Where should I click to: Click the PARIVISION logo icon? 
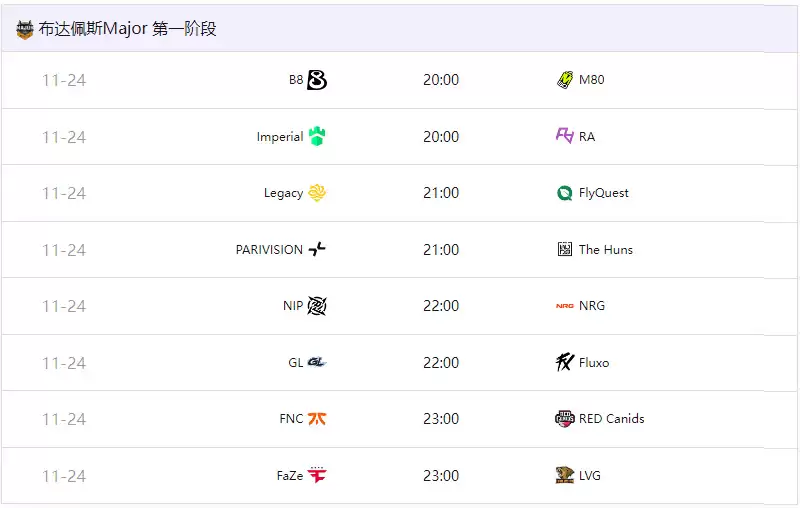click(x=317, y=250)
